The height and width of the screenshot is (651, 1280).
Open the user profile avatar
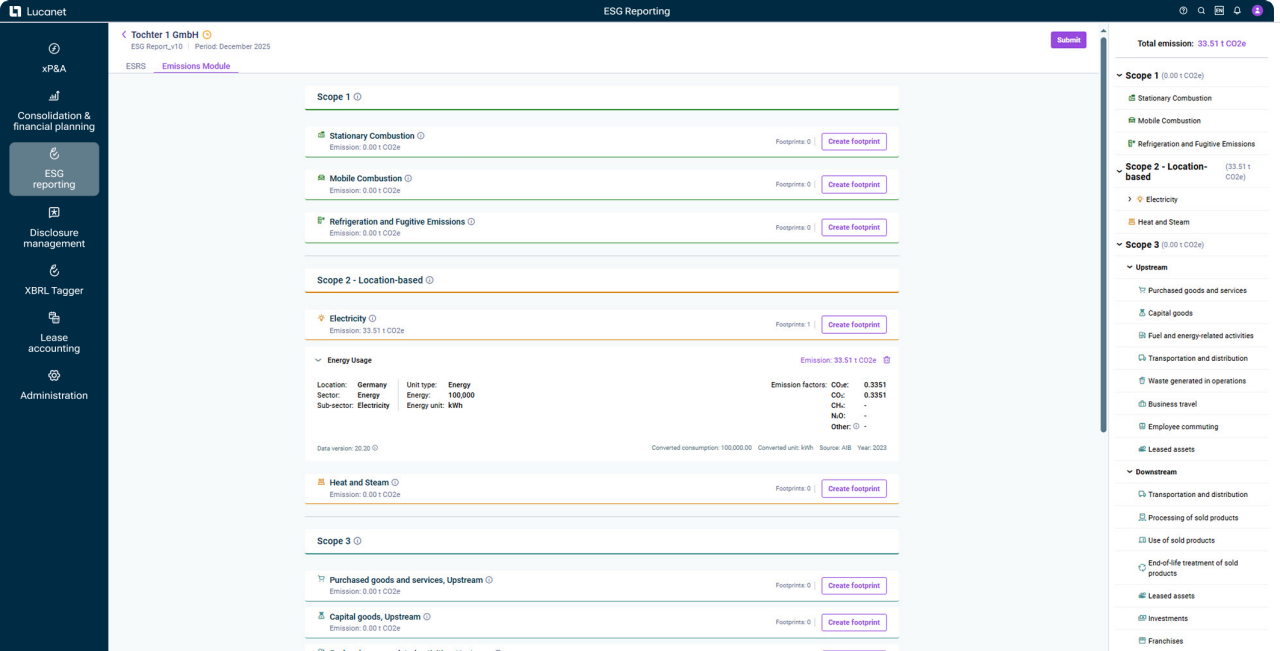[1257, 11]
